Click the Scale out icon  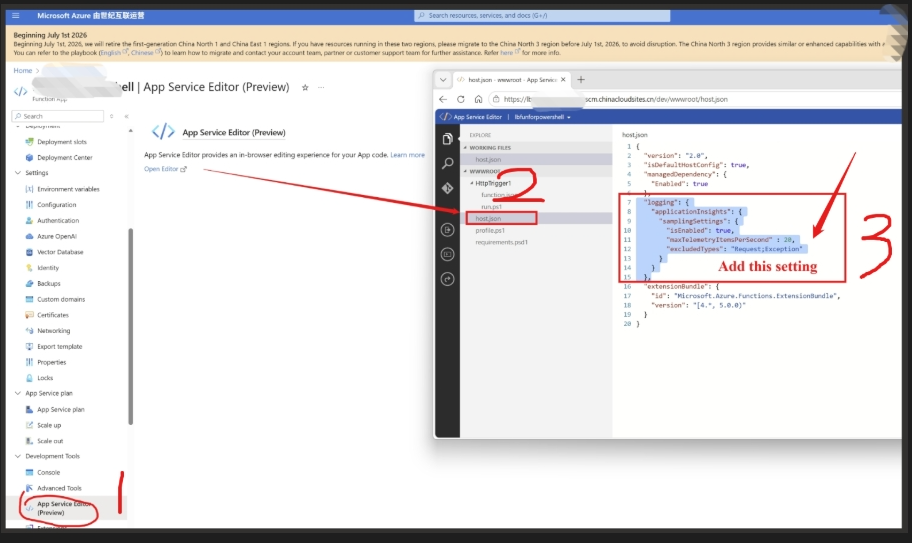(29, 441)
